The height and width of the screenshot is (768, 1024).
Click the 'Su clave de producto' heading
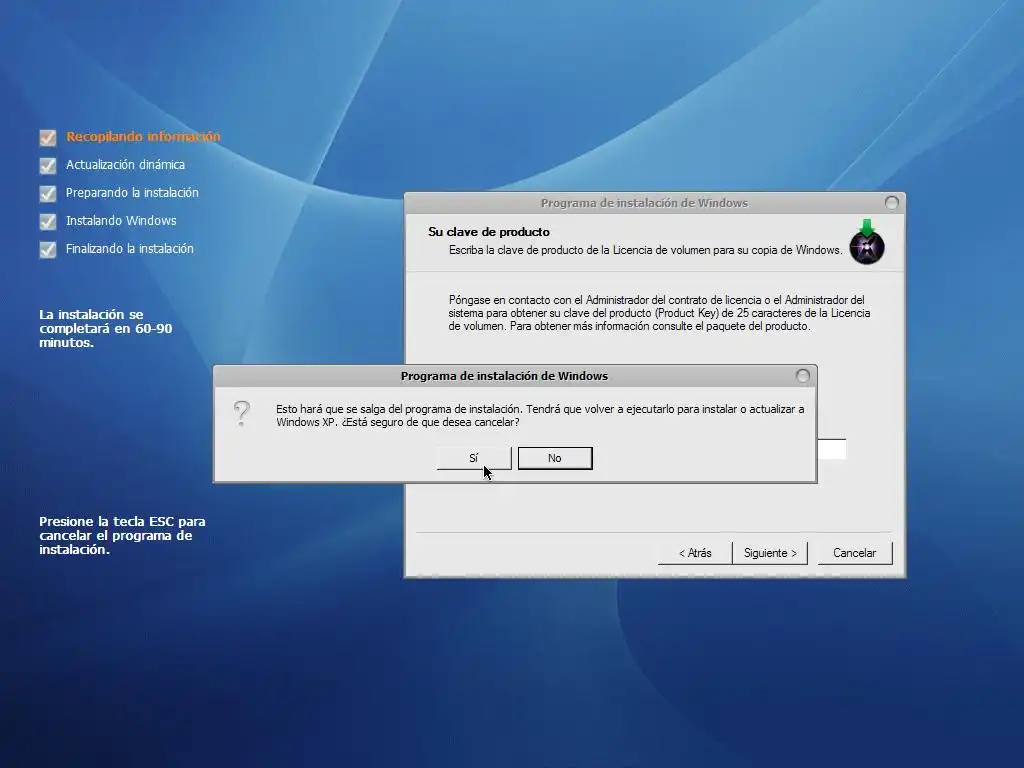coord(489,232)
